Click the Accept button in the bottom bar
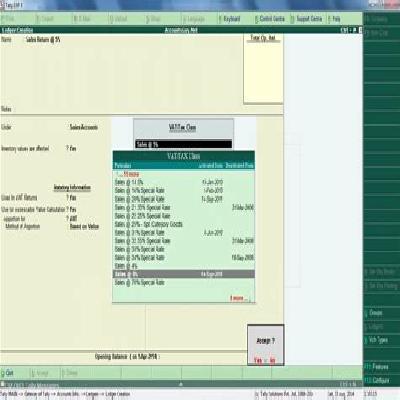Screen dimensions: 400x400 coord(40,373)
